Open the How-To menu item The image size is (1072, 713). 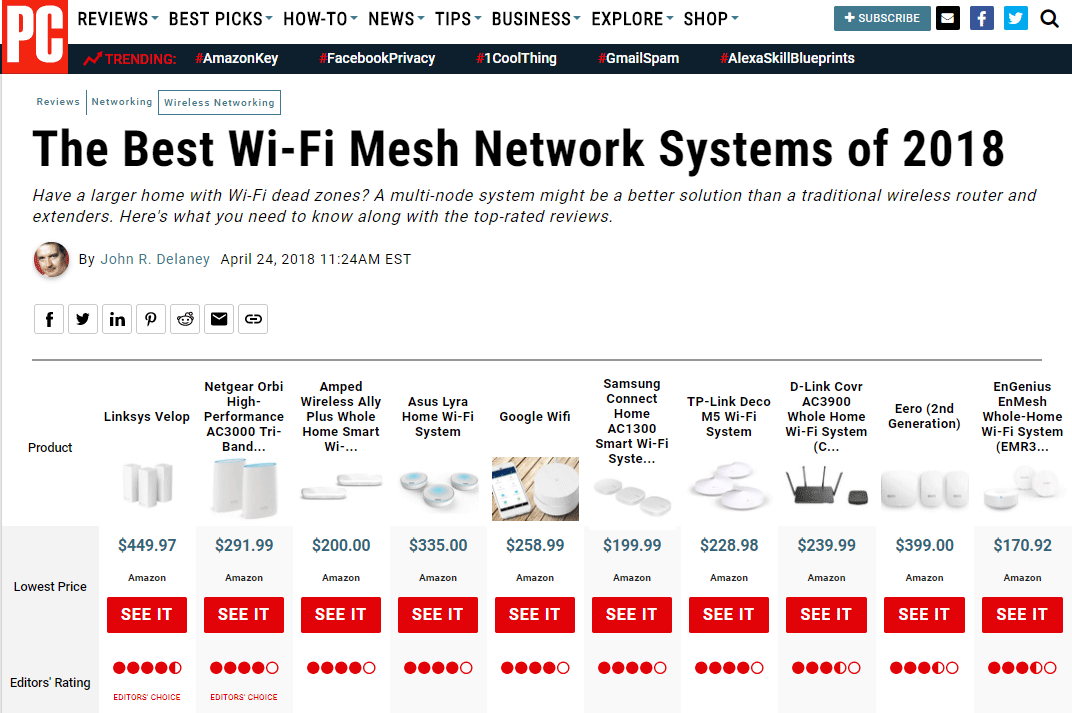click(320, 19)
